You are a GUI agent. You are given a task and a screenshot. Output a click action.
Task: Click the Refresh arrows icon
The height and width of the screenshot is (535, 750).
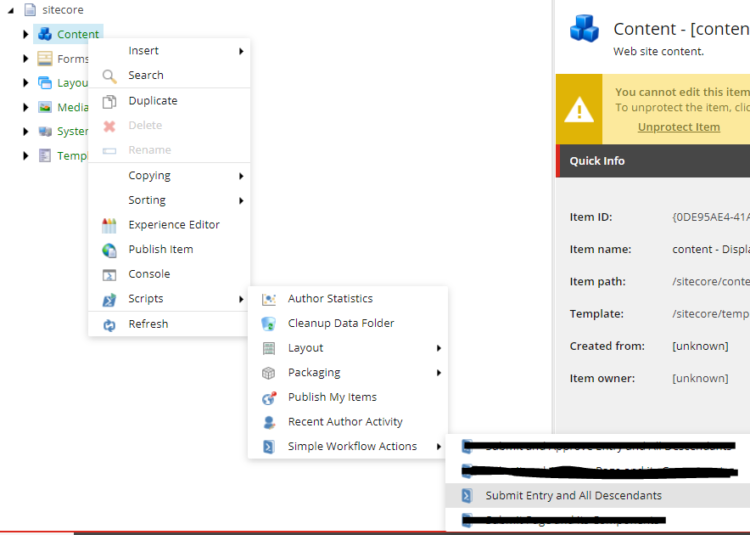(109, 324)
